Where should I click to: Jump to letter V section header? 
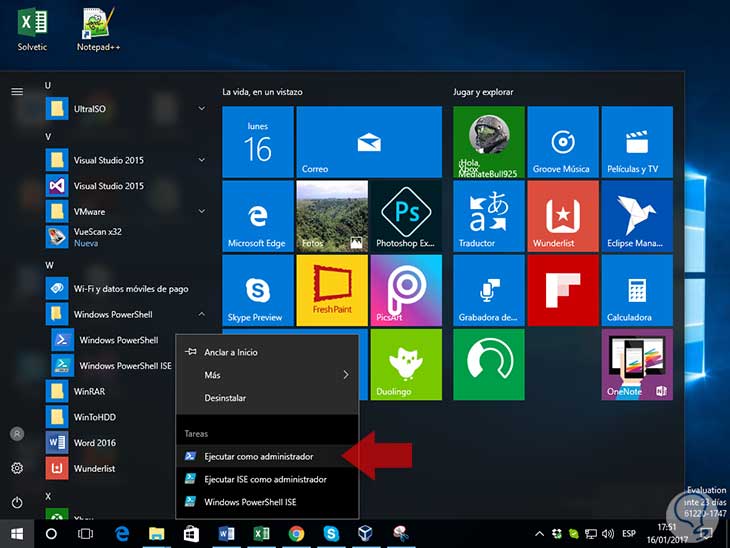pos(48,136)
